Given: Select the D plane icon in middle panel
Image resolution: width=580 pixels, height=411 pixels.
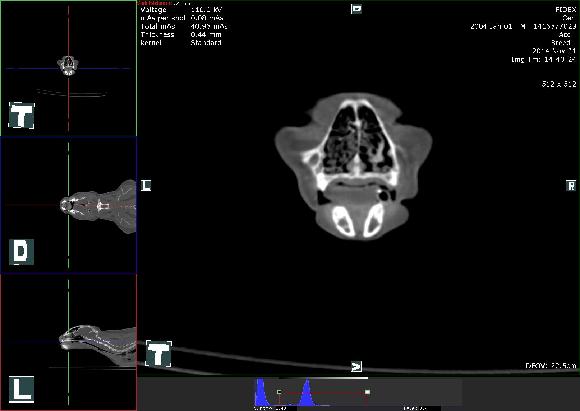Looking at the screenshot, I should 21,252.
